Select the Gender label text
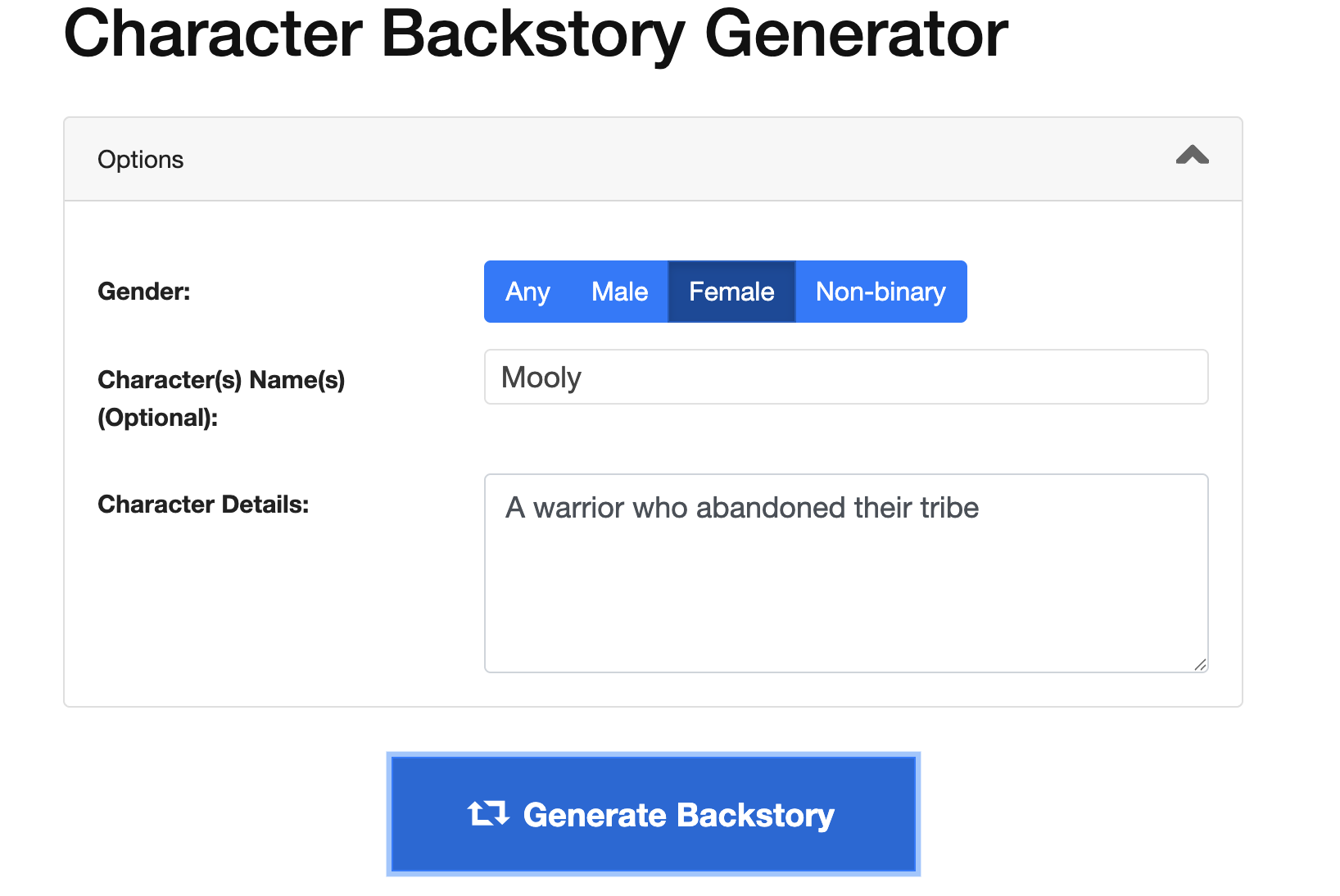Image resolution: width=1340 pixels, height=896 pixels. click(x=143, y=291)
